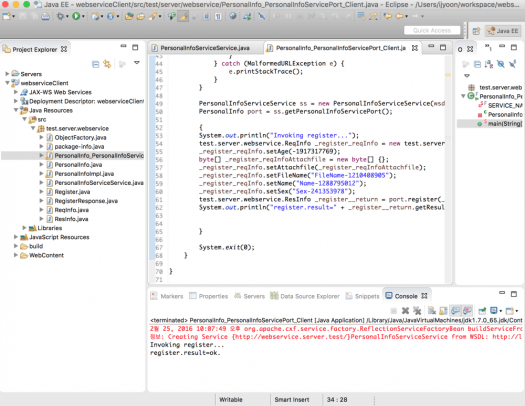Screen dimensions: 525x406
Task: Expand the WebContent folder node
Action: (15, 255)
